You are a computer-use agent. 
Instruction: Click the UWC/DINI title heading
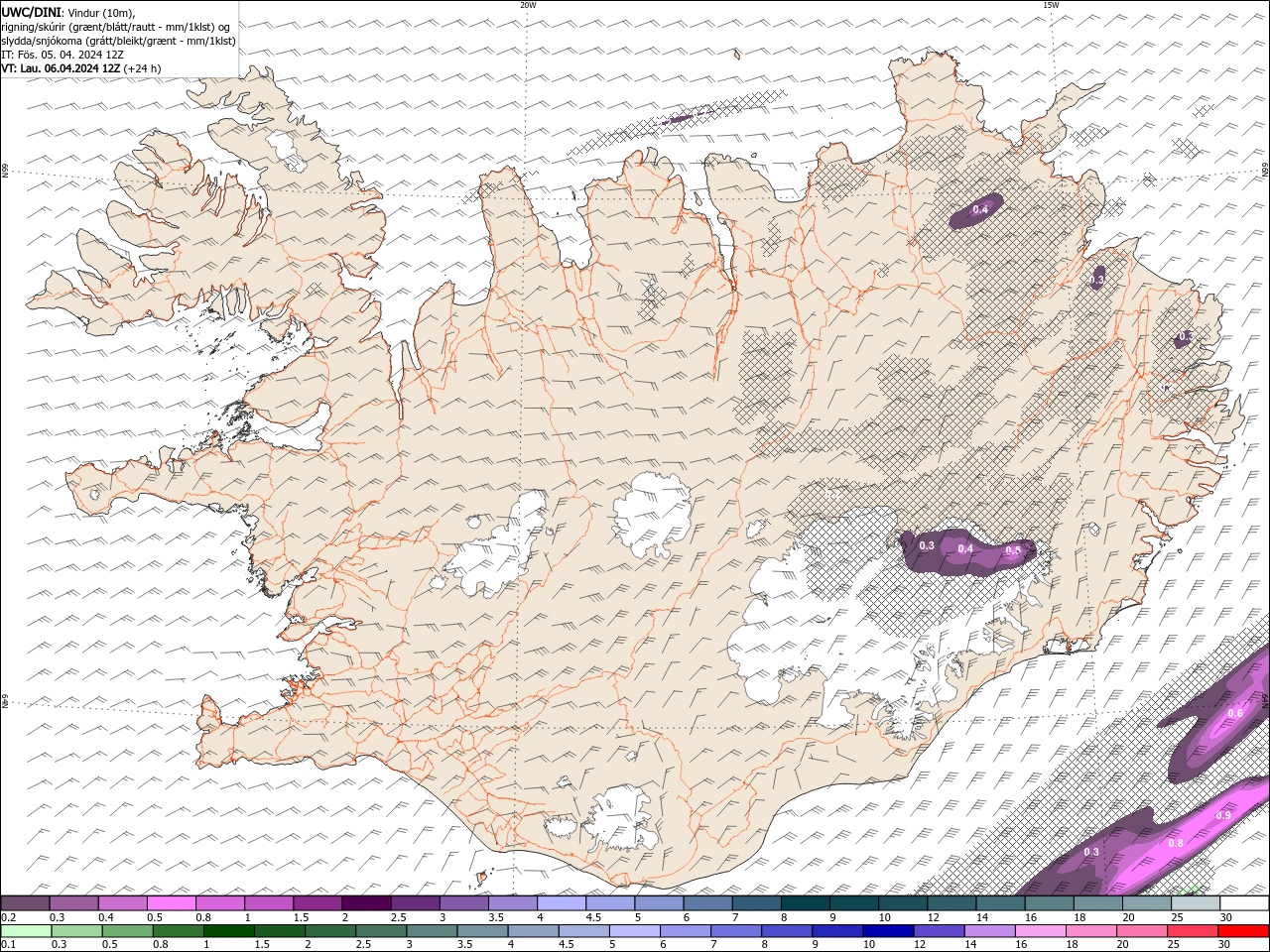[x=32, y=11]
